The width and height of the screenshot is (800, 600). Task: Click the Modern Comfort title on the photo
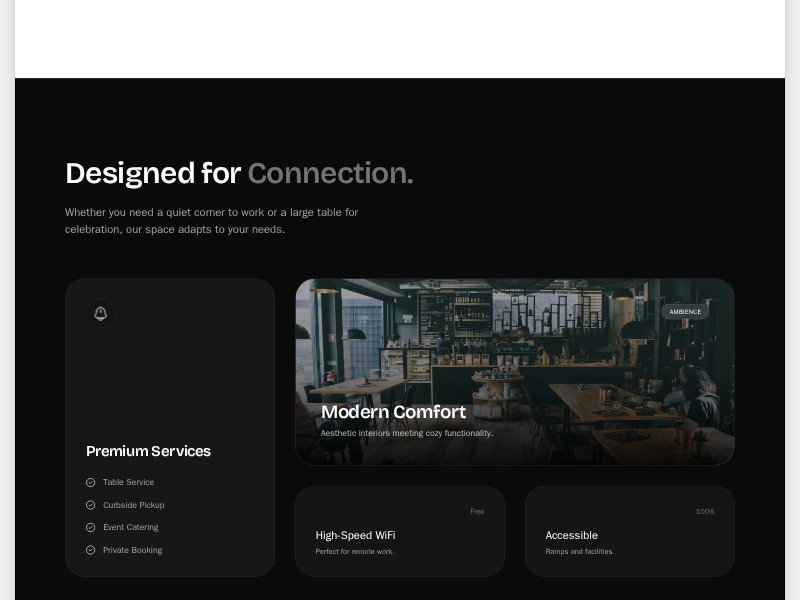393,412
